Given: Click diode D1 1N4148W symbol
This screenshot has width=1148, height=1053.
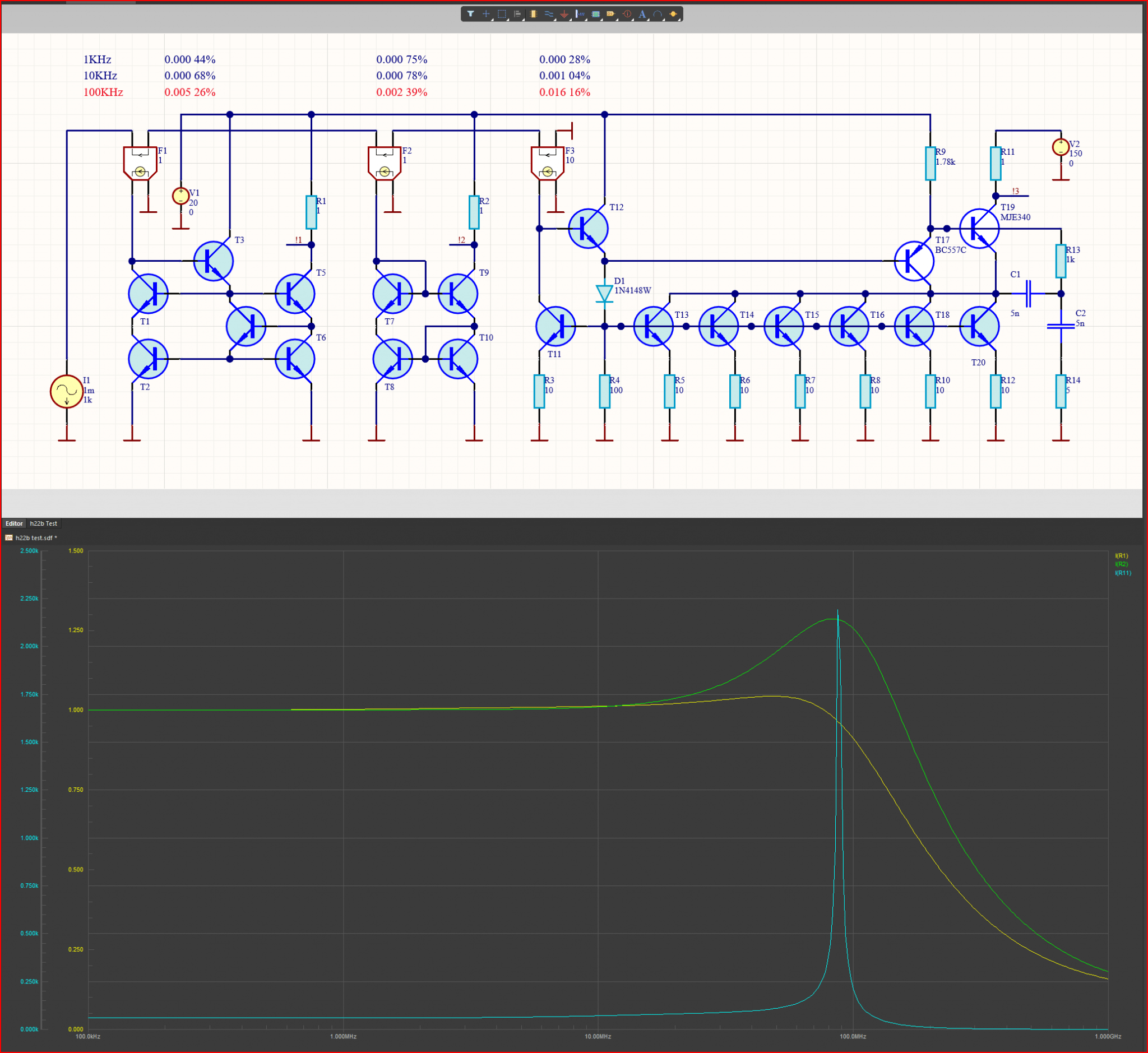Looking at the screenshot, I should click(x=604, y=294).
